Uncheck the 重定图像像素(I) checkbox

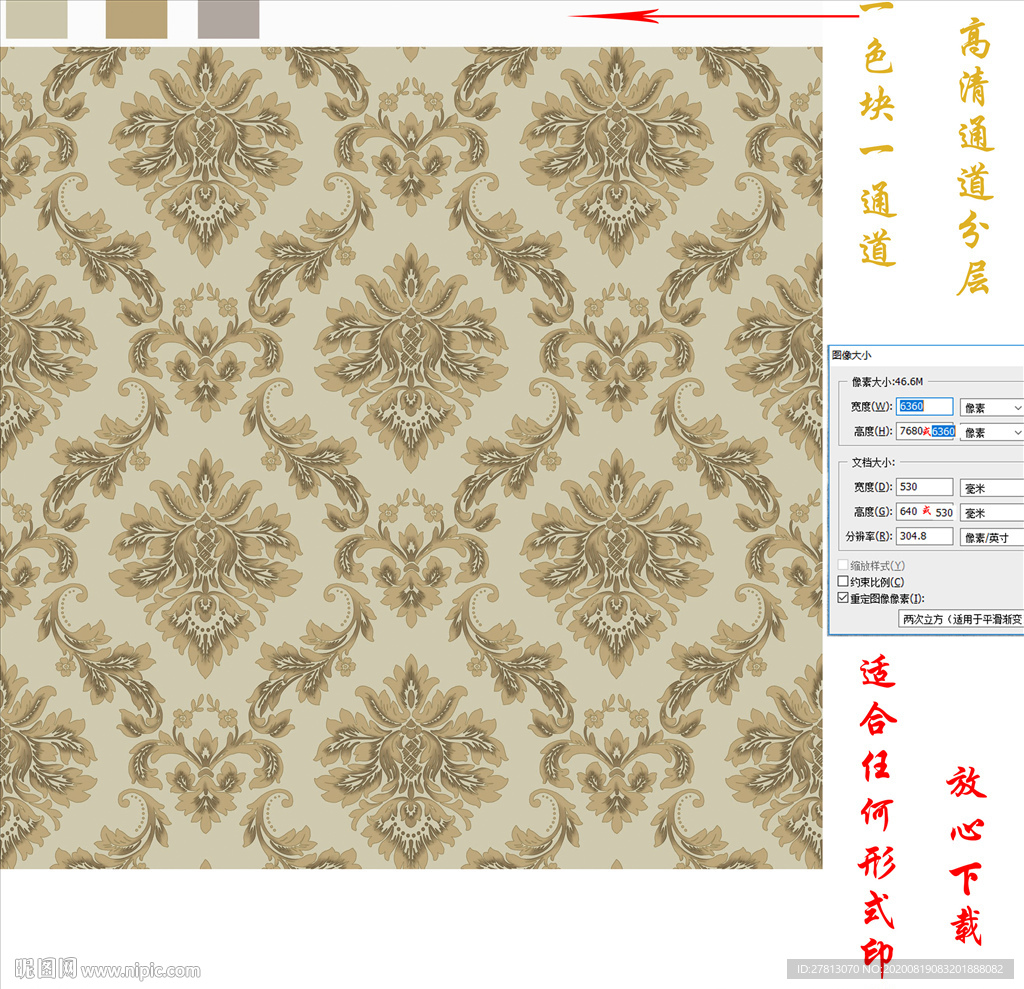point(843,598)
